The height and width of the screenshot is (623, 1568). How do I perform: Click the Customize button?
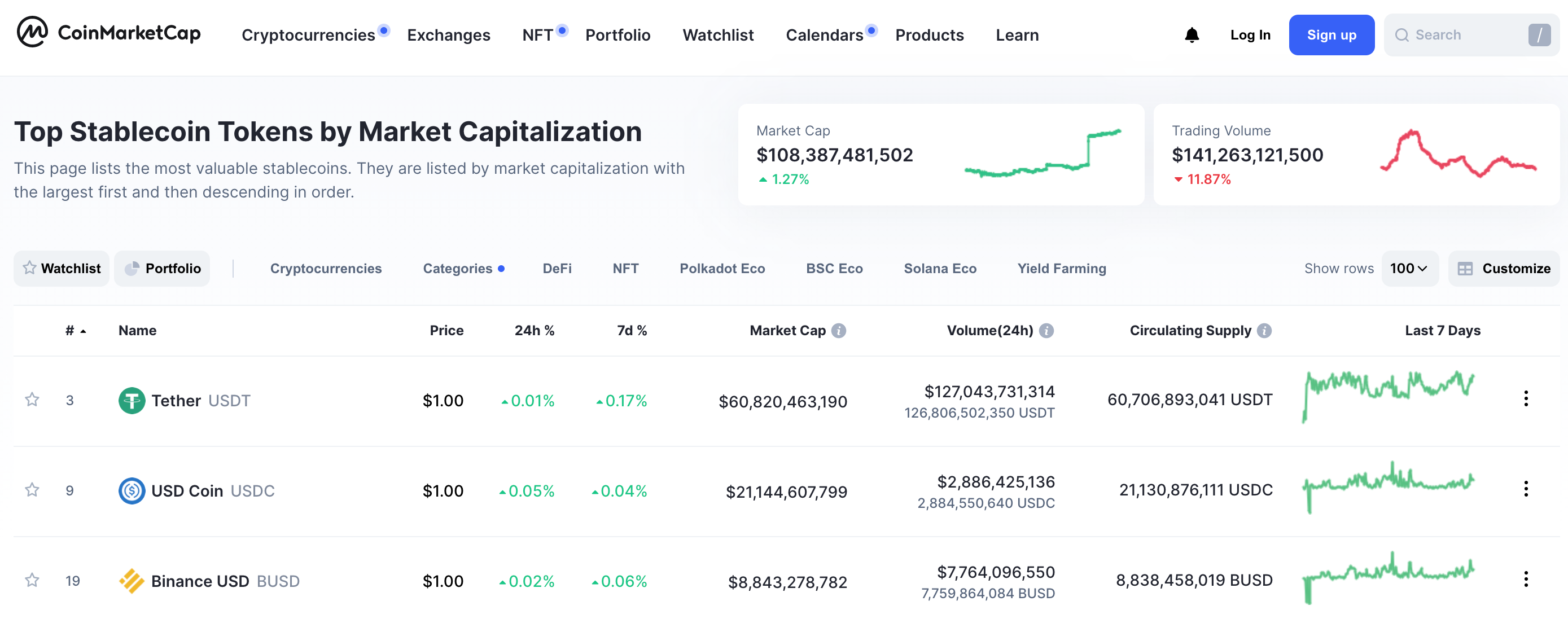[1504, 268]
